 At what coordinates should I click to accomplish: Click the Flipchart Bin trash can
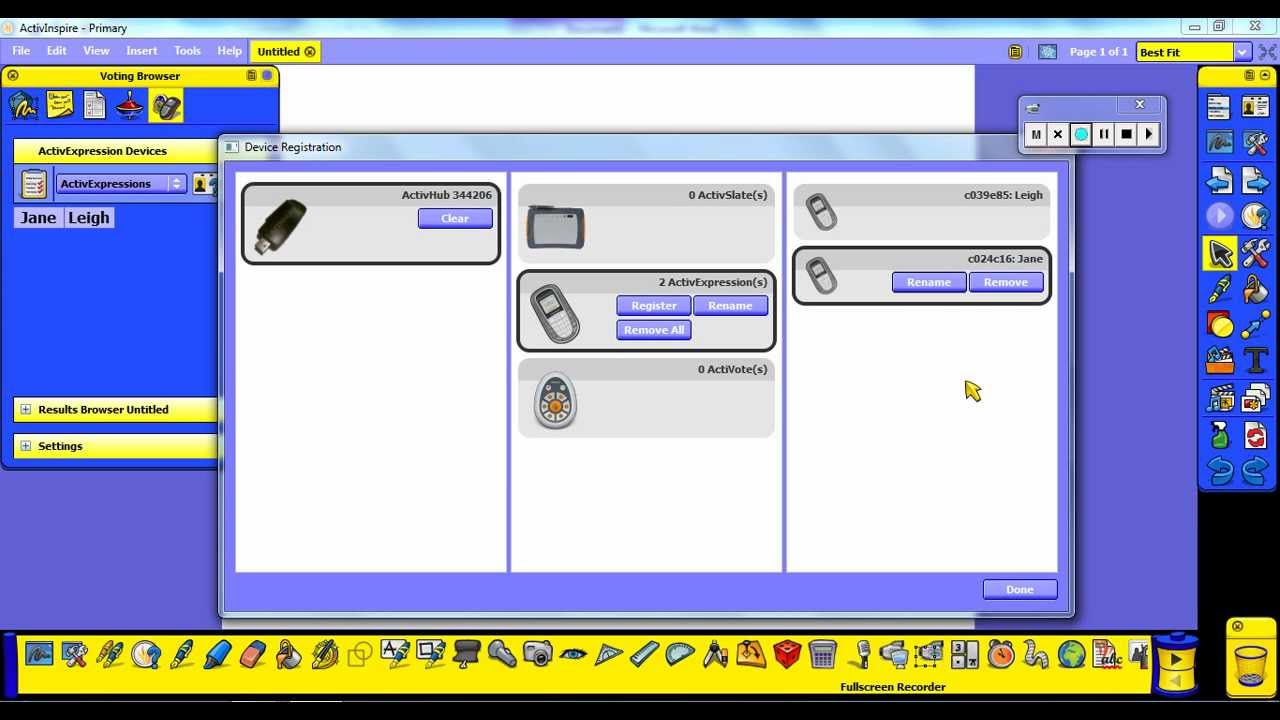click(1251, 664)
